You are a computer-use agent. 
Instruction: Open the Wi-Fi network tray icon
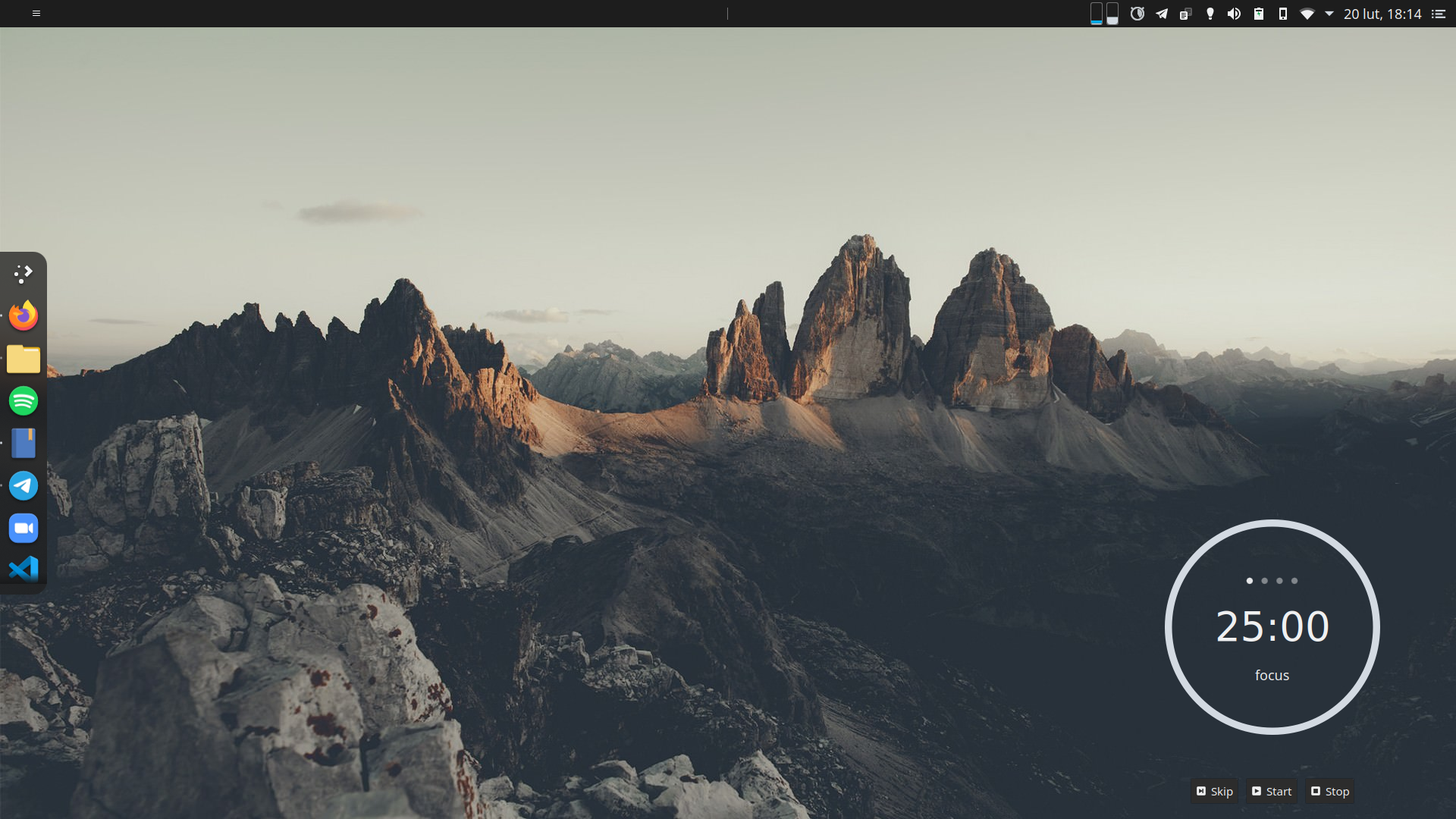(1307, 14)
